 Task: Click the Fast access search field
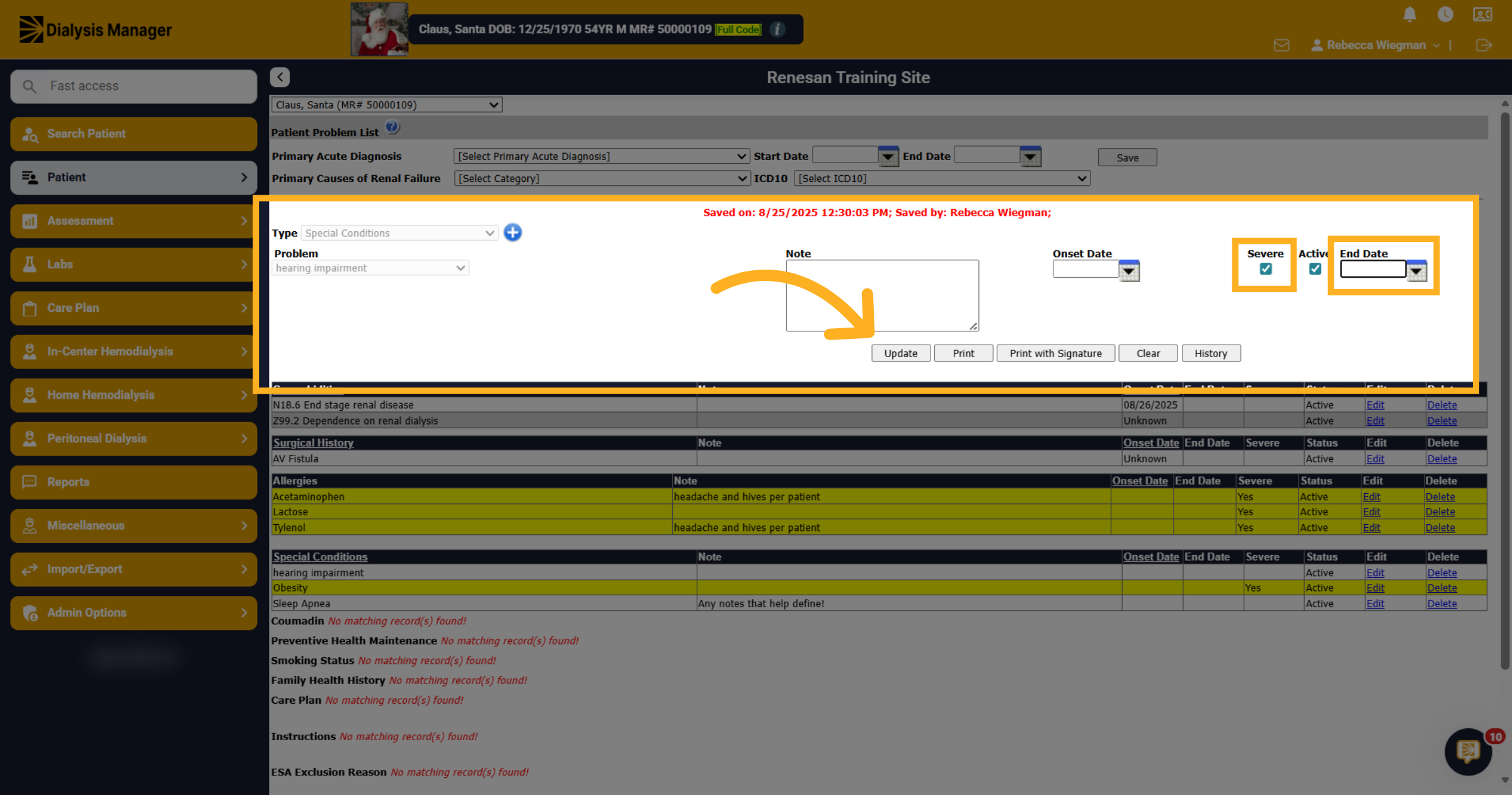[x=134, y=86]
